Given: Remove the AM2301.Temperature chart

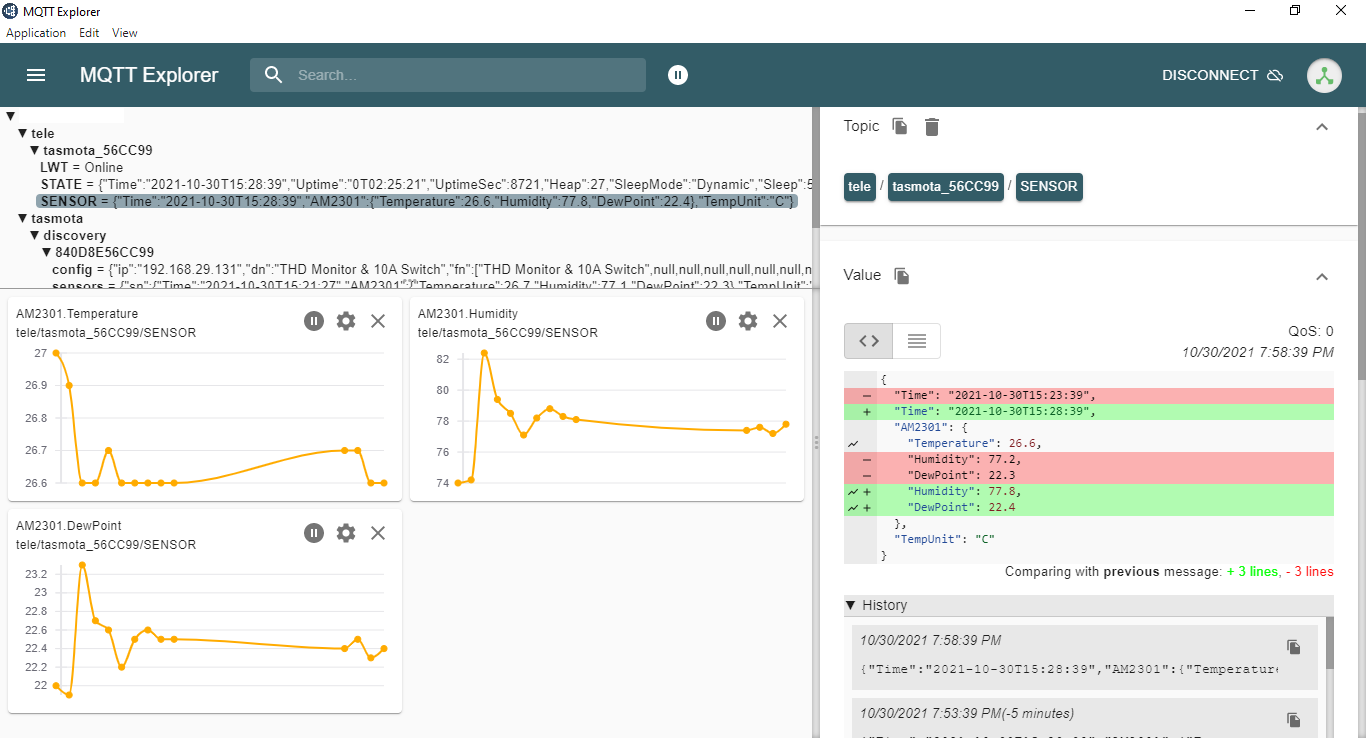Looking at the screenshot, I should tap(378, 321).
